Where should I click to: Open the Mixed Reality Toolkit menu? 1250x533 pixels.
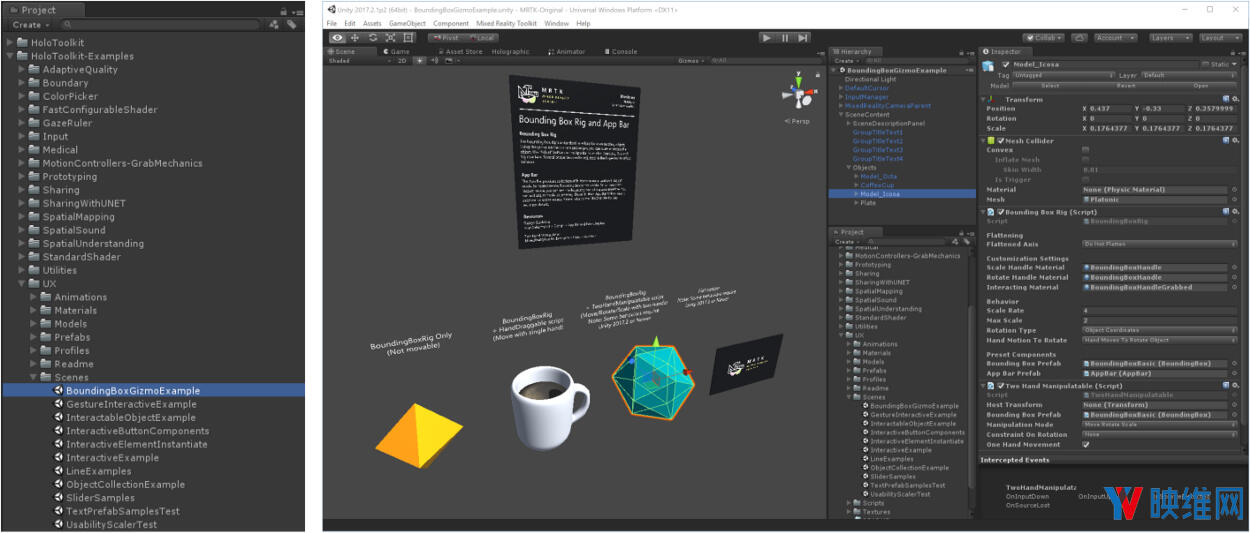507,23
